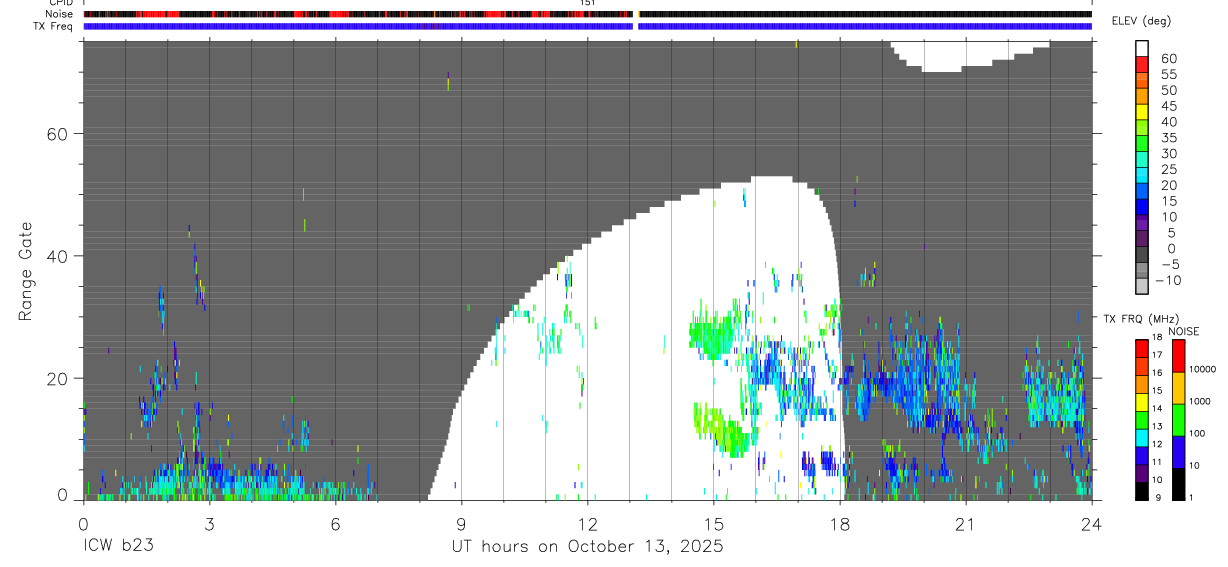The width and height of the screenshot is (1228, 567).
Task: Click the 'ICW b23' radar label
Action: click(118, 547)
